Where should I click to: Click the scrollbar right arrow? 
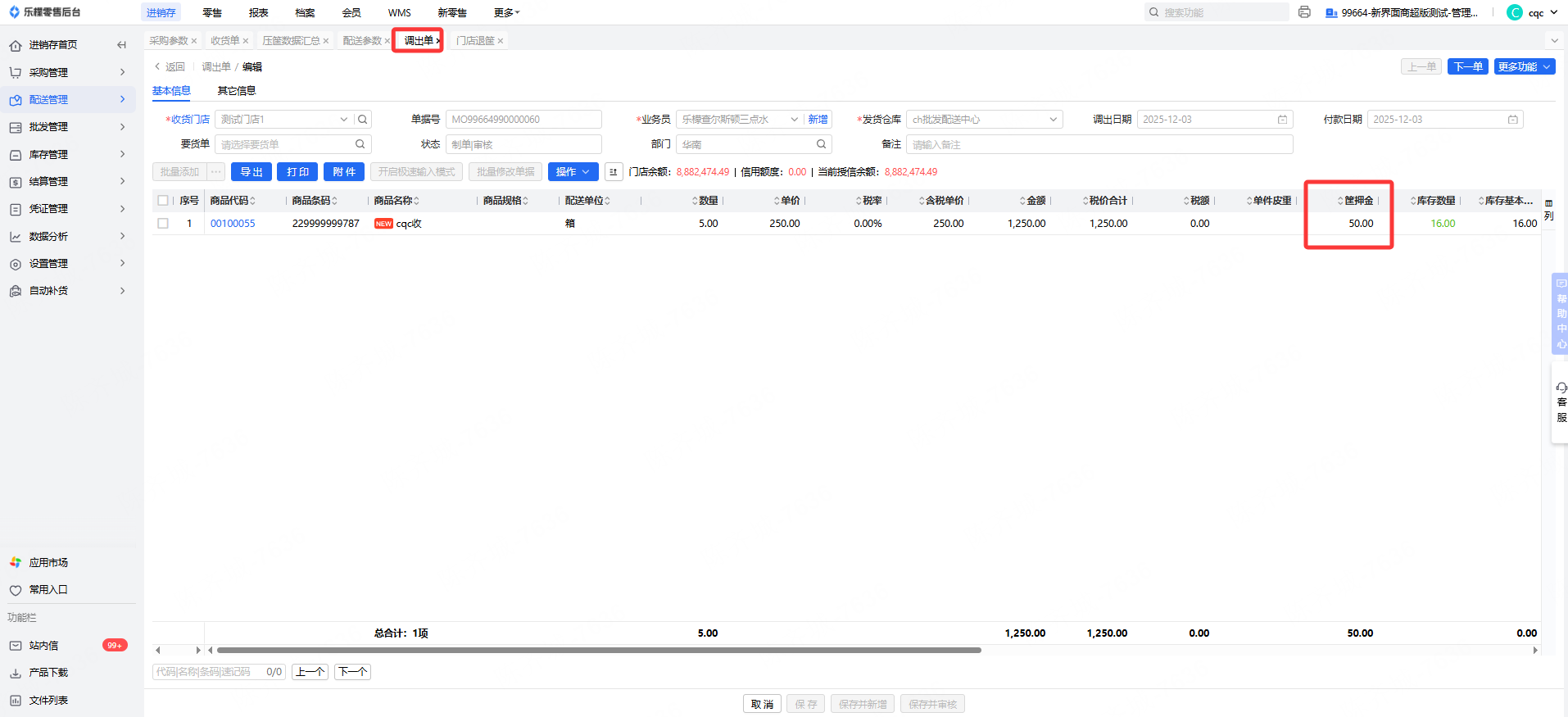click(x=1535, y=650)
